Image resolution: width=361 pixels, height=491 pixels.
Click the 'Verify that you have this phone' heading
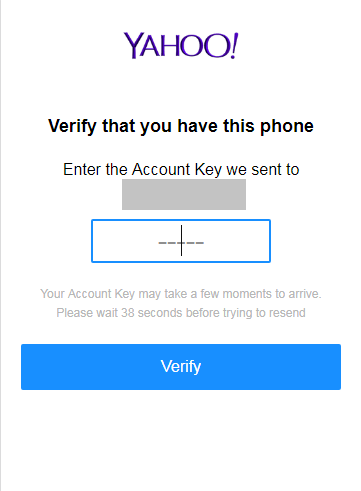tap(181, 126)
